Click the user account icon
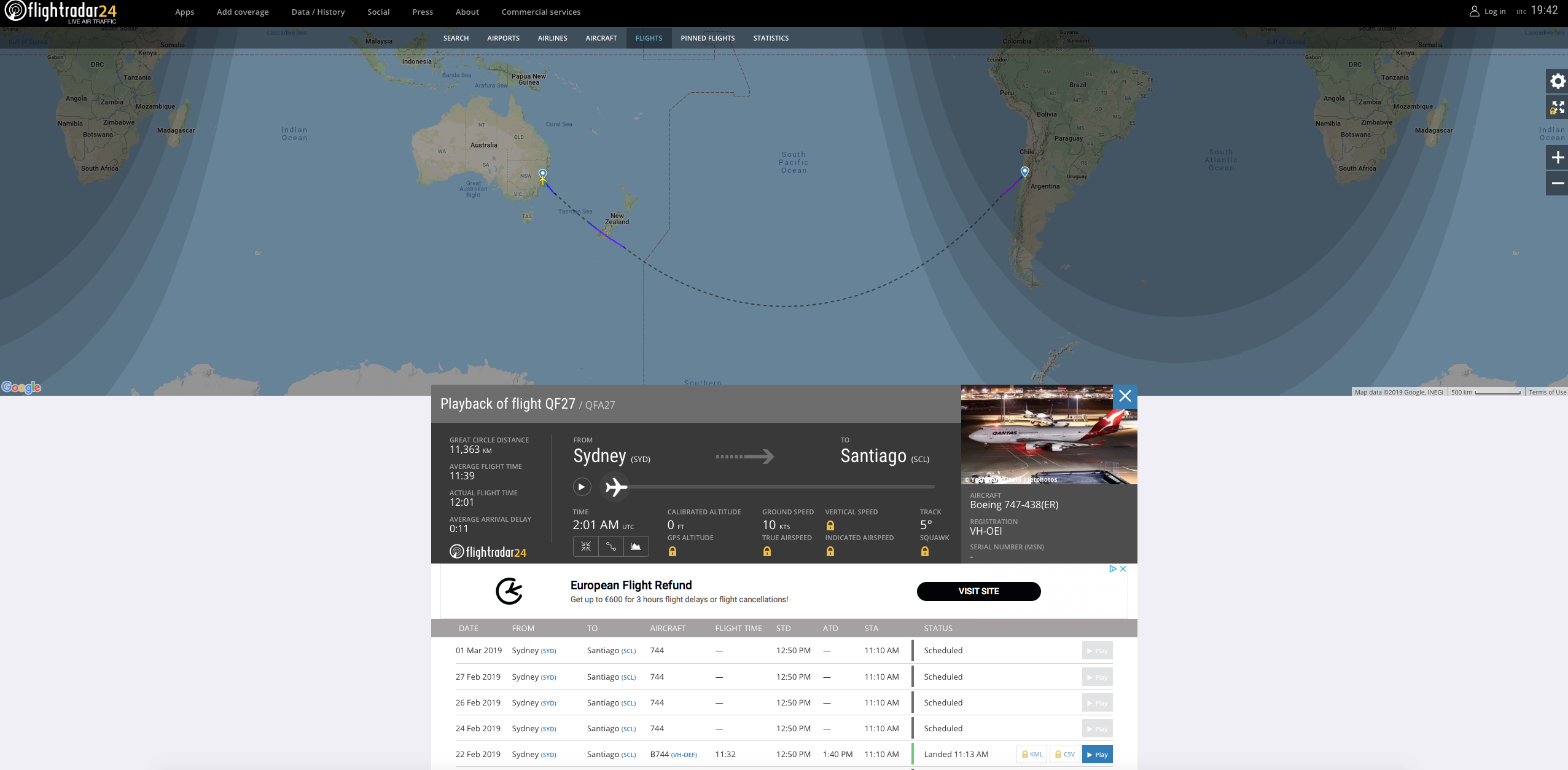This screenshot has height=770, width=1568. (1474, 12)
